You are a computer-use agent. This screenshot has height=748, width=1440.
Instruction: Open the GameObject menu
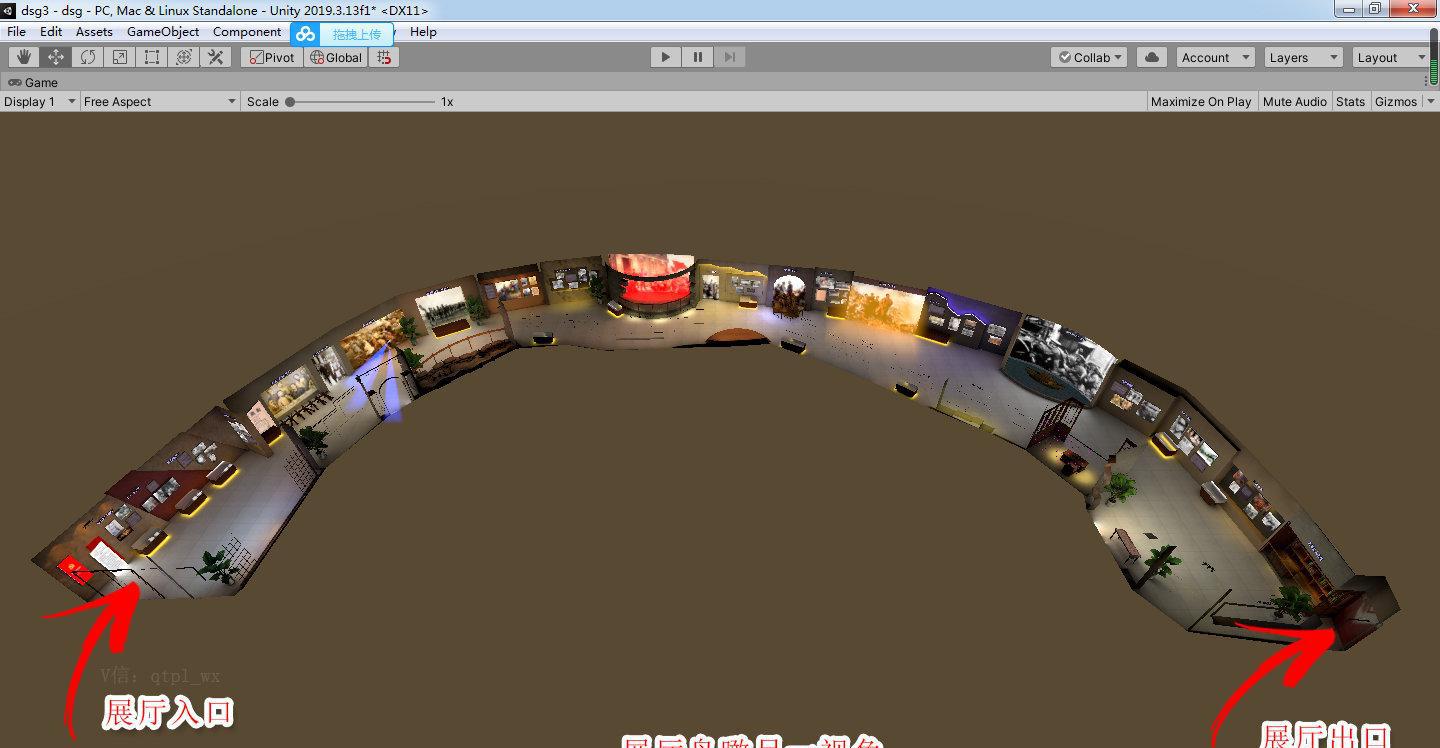(163, 31)
